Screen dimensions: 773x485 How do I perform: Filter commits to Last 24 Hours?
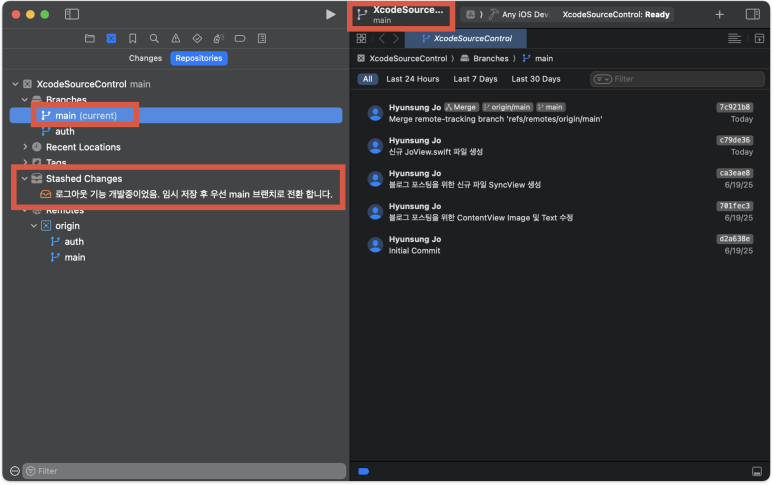(413, 79)
